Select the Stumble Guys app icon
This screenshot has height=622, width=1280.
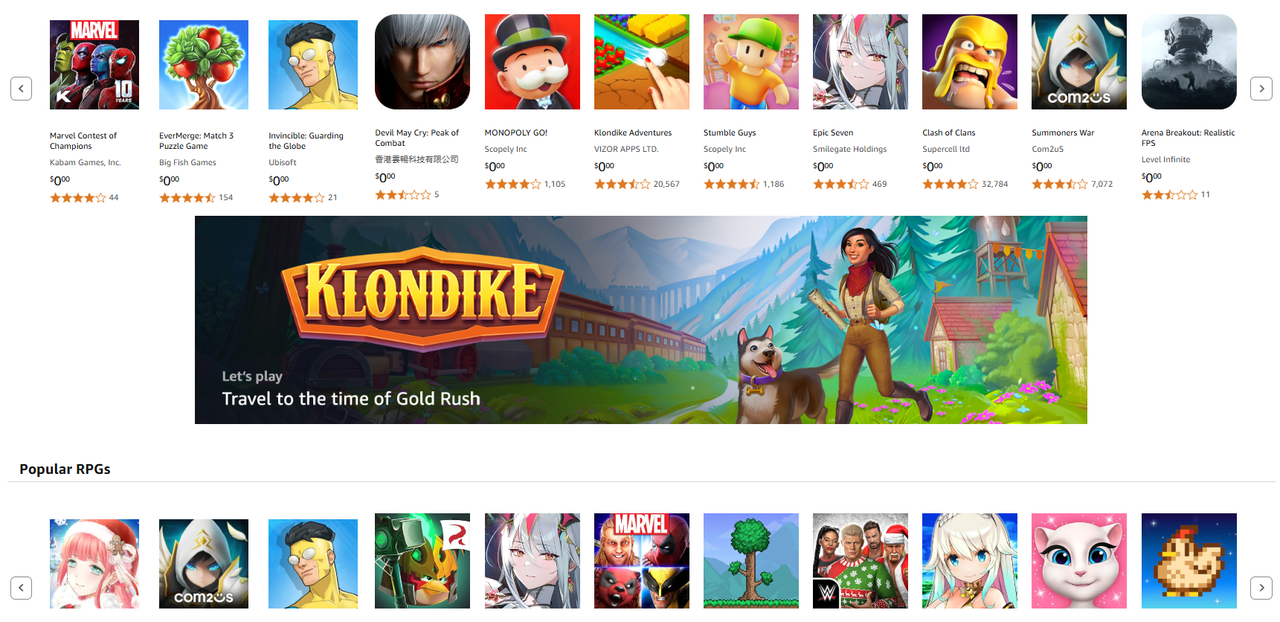point(751,62)
